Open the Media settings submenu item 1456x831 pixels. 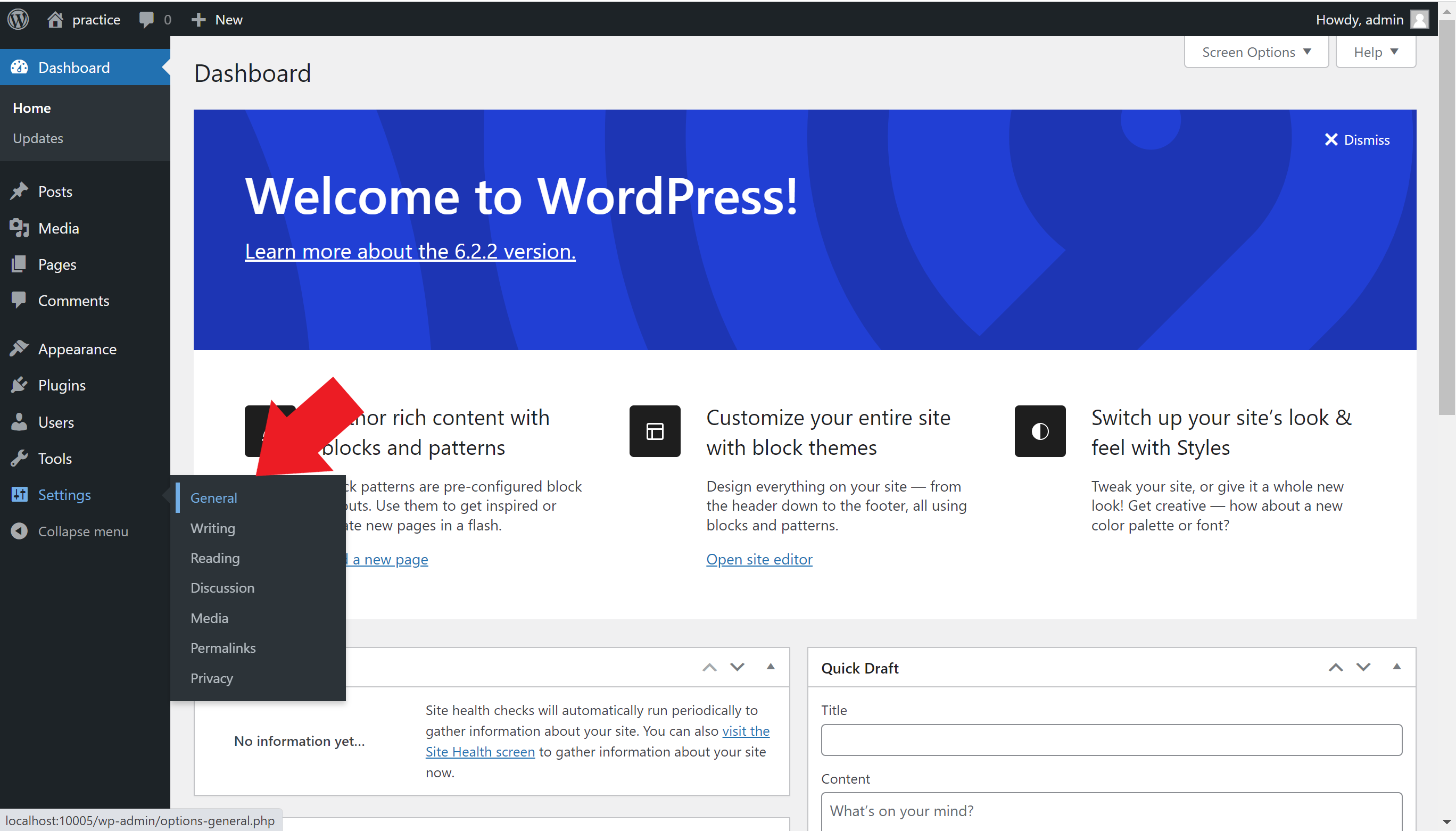[x=210, y=618]
